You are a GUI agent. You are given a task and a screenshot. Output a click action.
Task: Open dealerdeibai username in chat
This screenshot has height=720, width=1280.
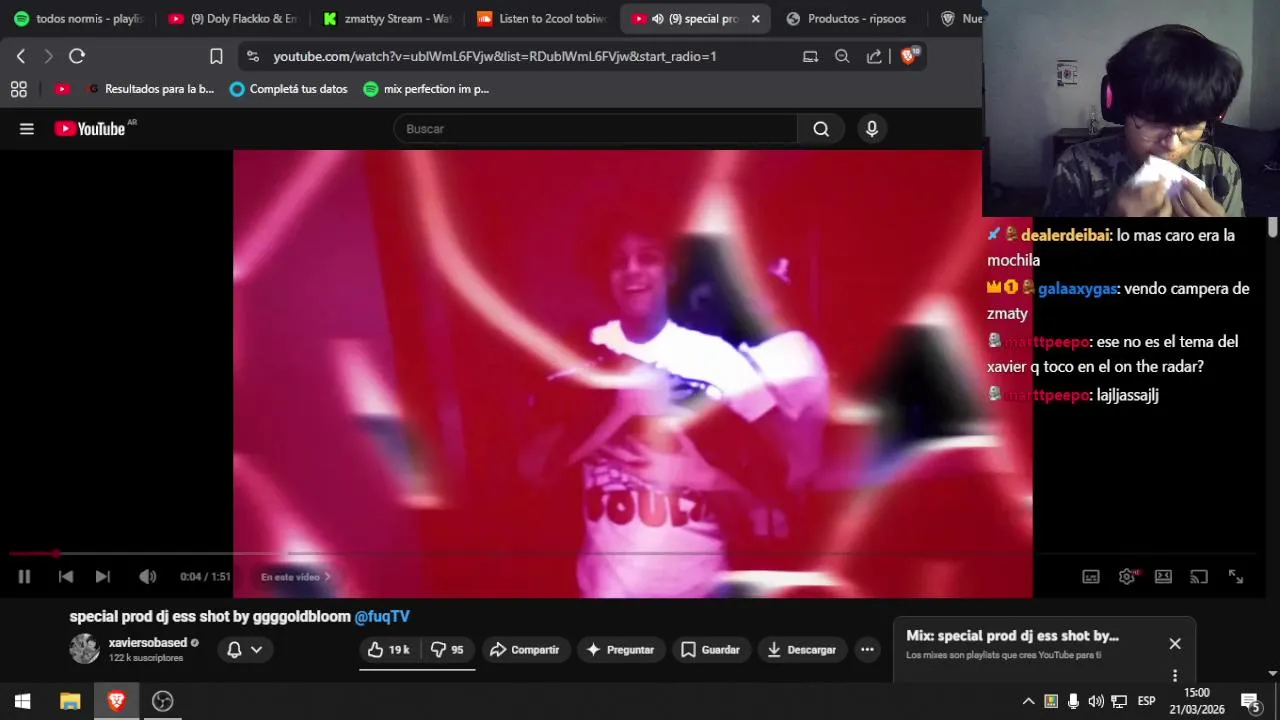click(x=1065, y=236)
